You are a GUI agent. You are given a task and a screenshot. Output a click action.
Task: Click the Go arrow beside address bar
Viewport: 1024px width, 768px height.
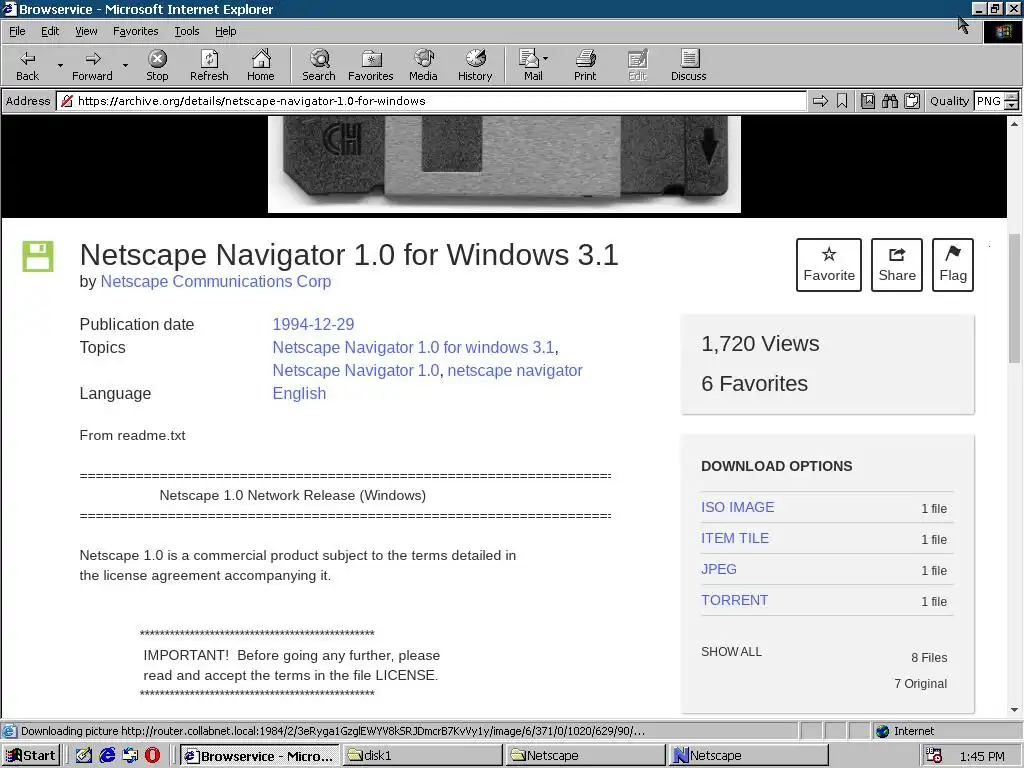(x=820, y=101)
